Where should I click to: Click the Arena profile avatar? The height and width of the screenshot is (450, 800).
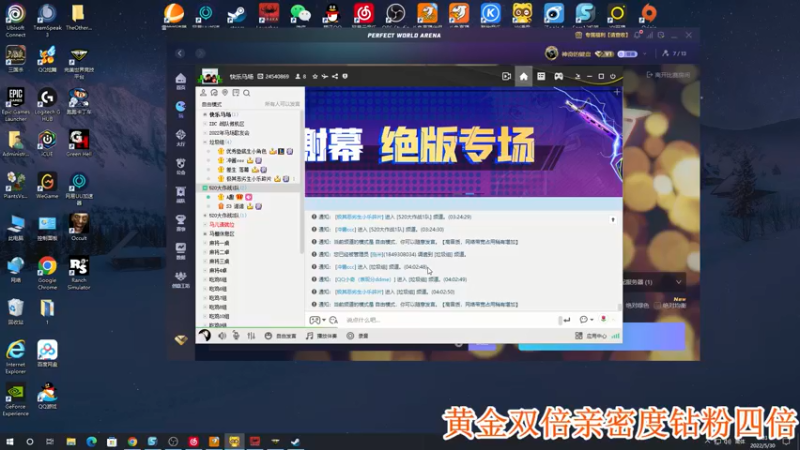552,53
